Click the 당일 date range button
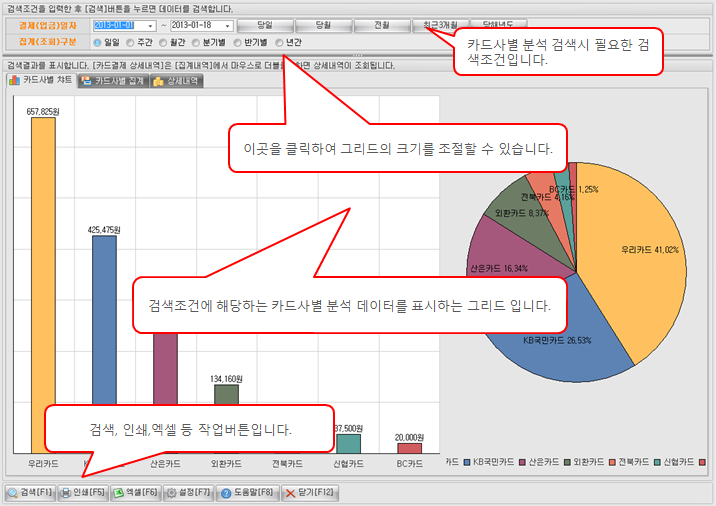716x506 pixels. pos(265,25)
